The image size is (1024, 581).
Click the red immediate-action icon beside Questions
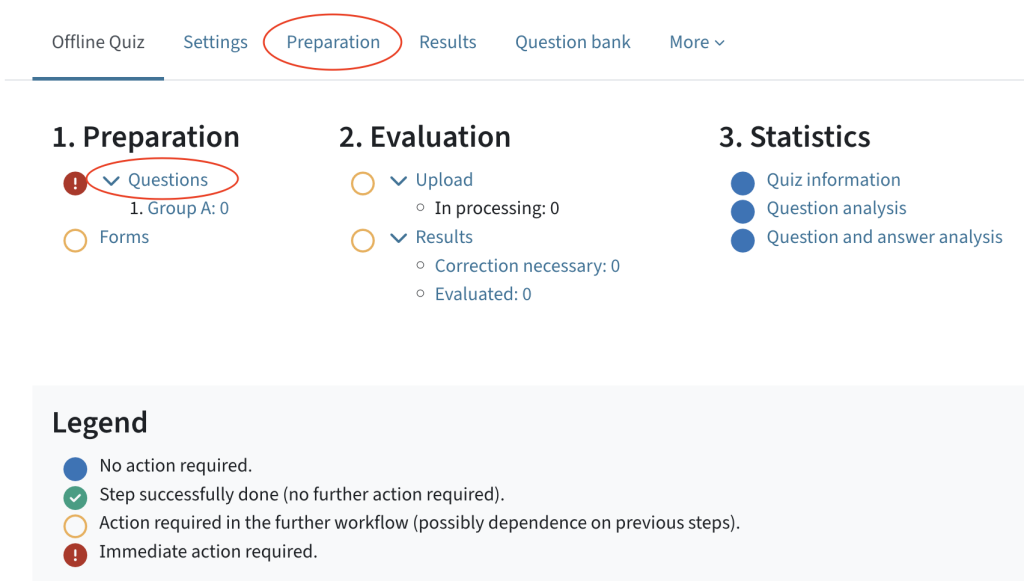(75, 183)
